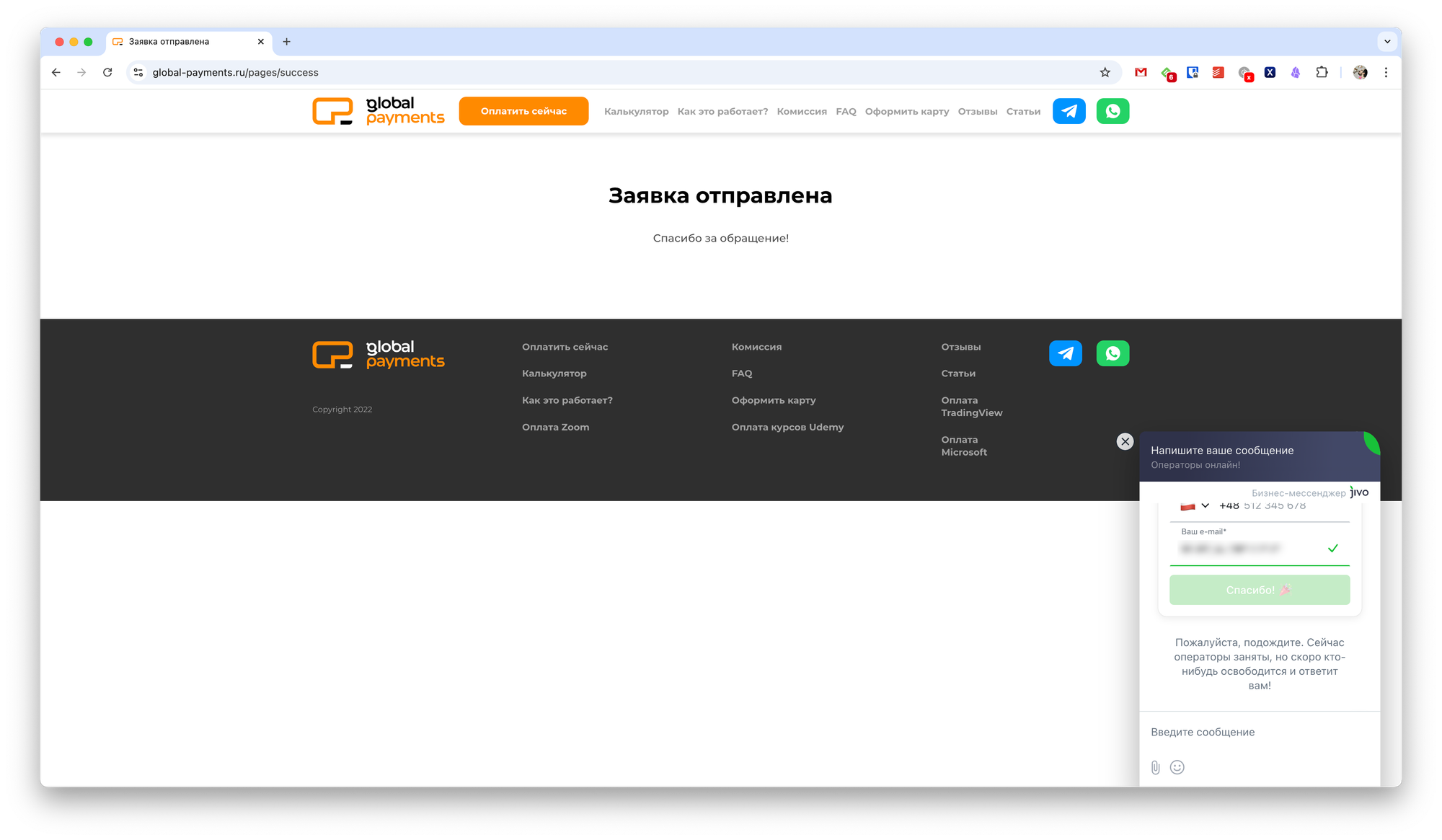1442x840 pixels.
Task: Go to the FAQ header menu item
Action: [x=846, y=112]
